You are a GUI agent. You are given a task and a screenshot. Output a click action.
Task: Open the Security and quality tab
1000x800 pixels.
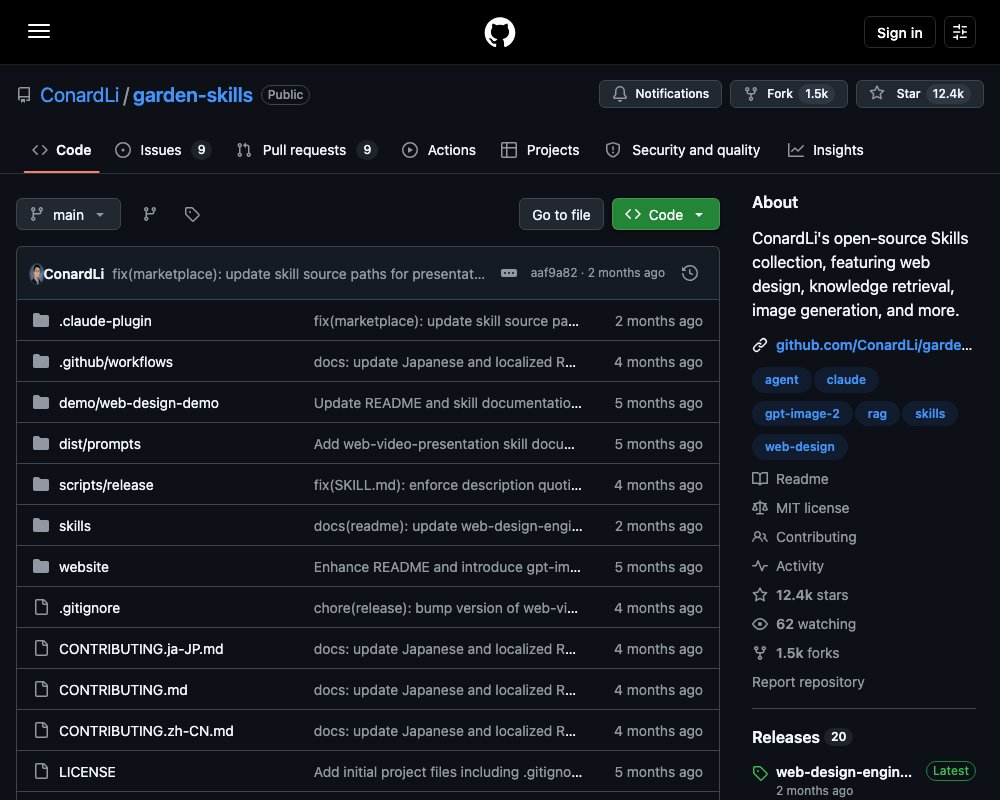(682, 150)
